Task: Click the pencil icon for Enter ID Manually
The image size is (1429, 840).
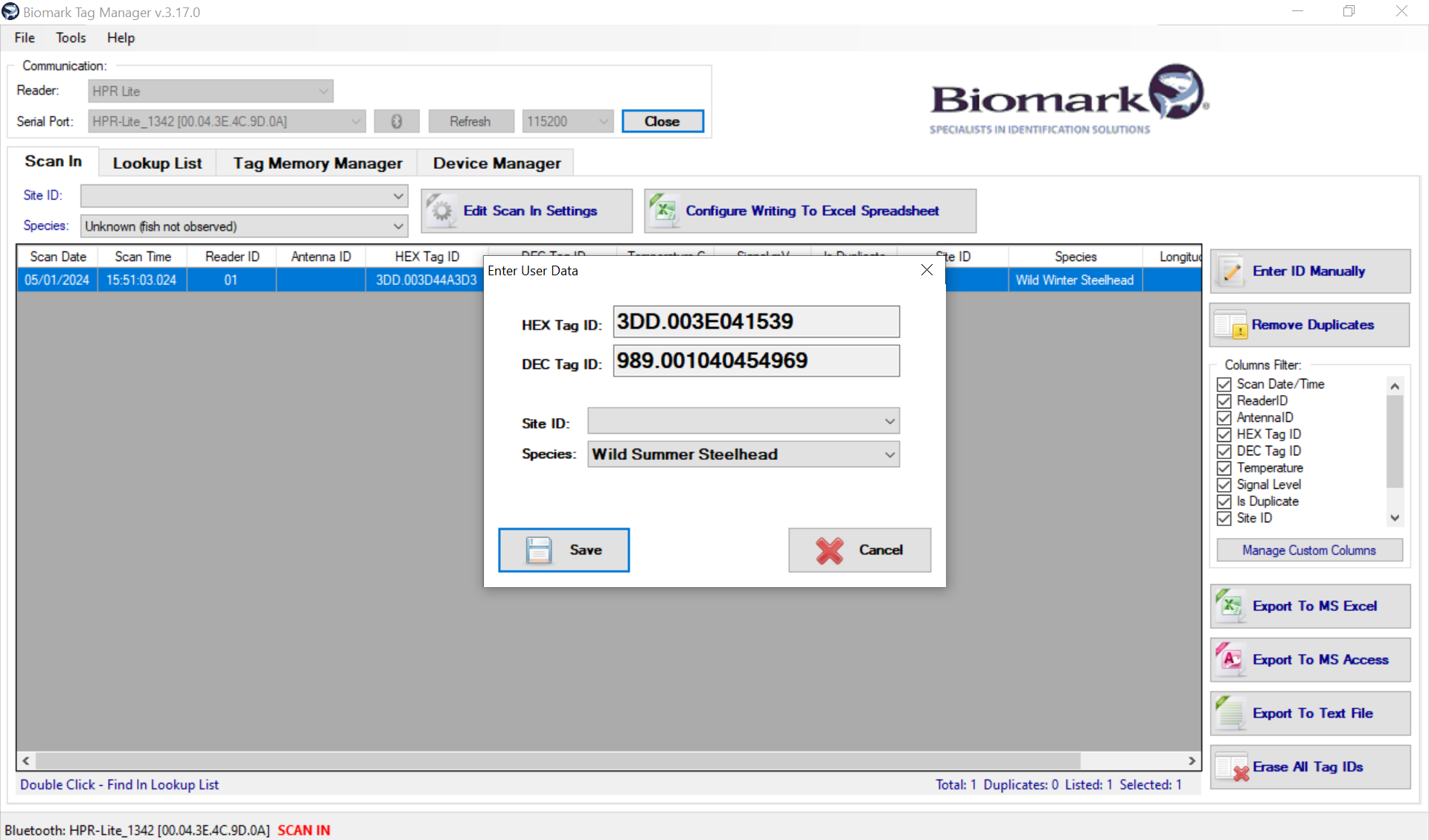Action: pos(1232,272)
